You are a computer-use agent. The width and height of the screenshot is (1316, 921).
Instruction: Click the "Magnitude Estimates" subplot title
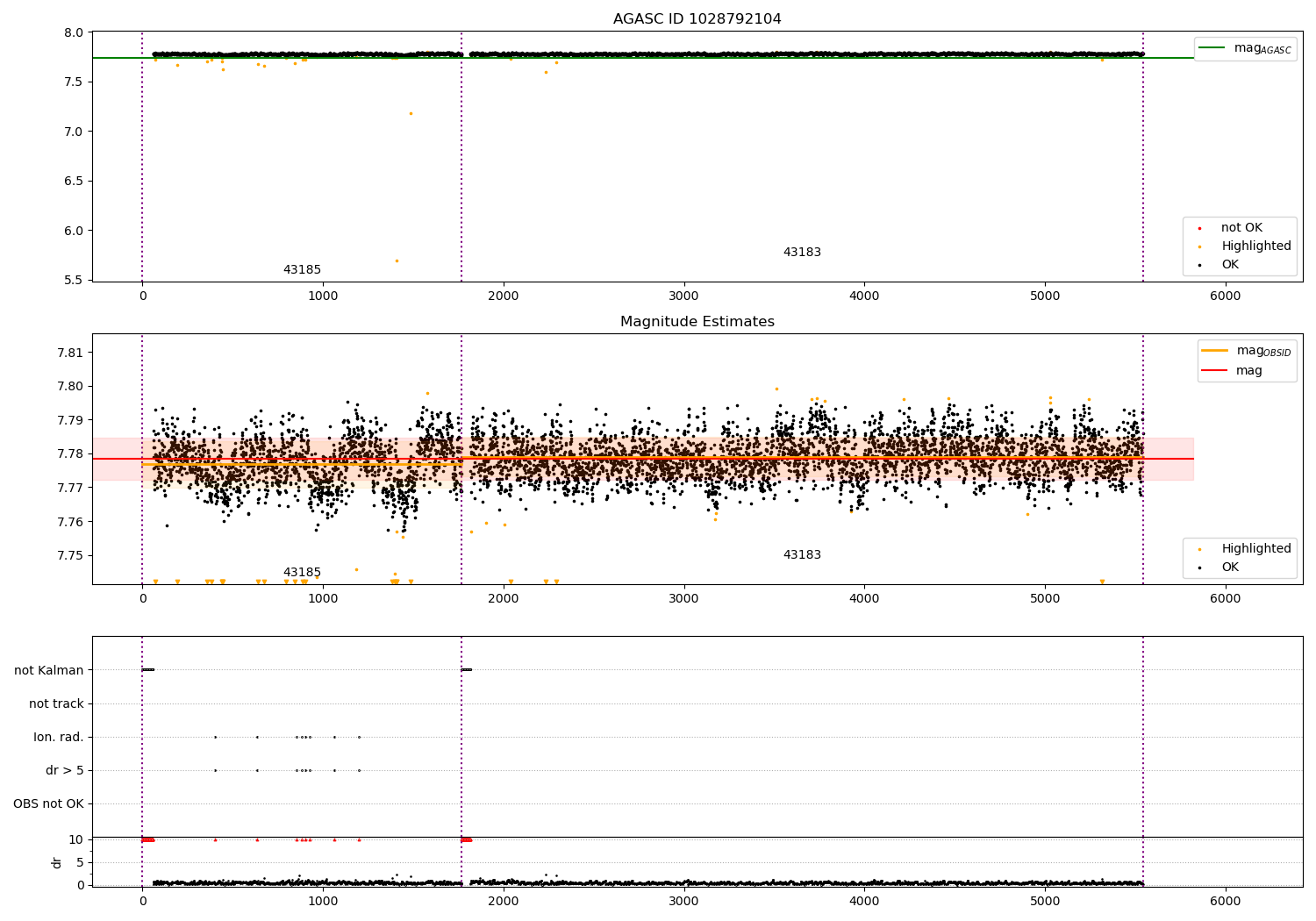pos(697,322)
